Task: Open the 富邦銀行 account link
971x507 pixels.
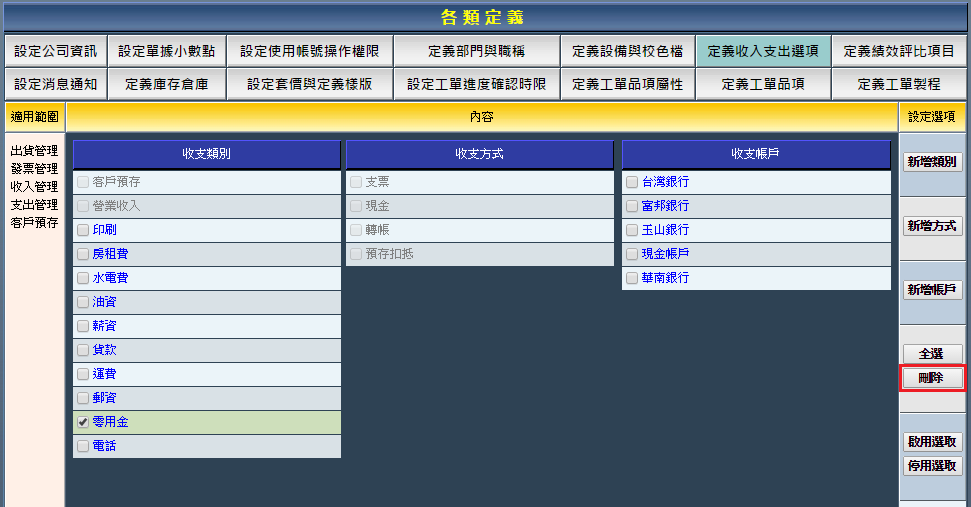Action: coord(665,206)
